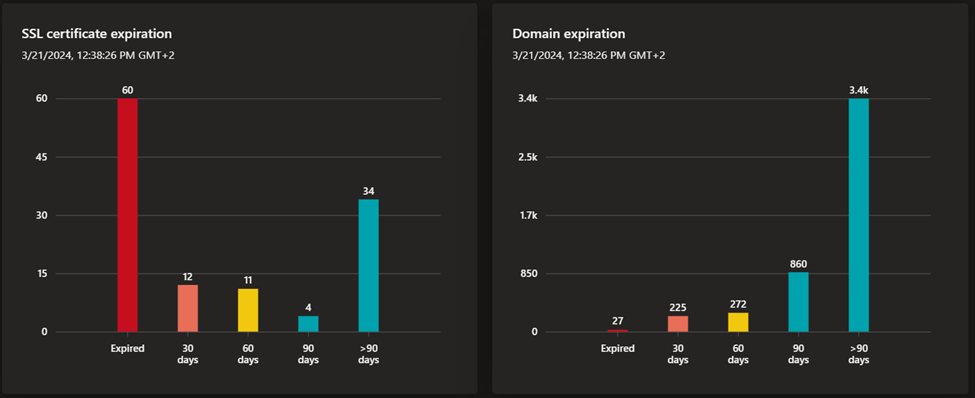Select the yellow 60 days domain bar
This screenshot has height=398, width=975.
pos(738,322)
